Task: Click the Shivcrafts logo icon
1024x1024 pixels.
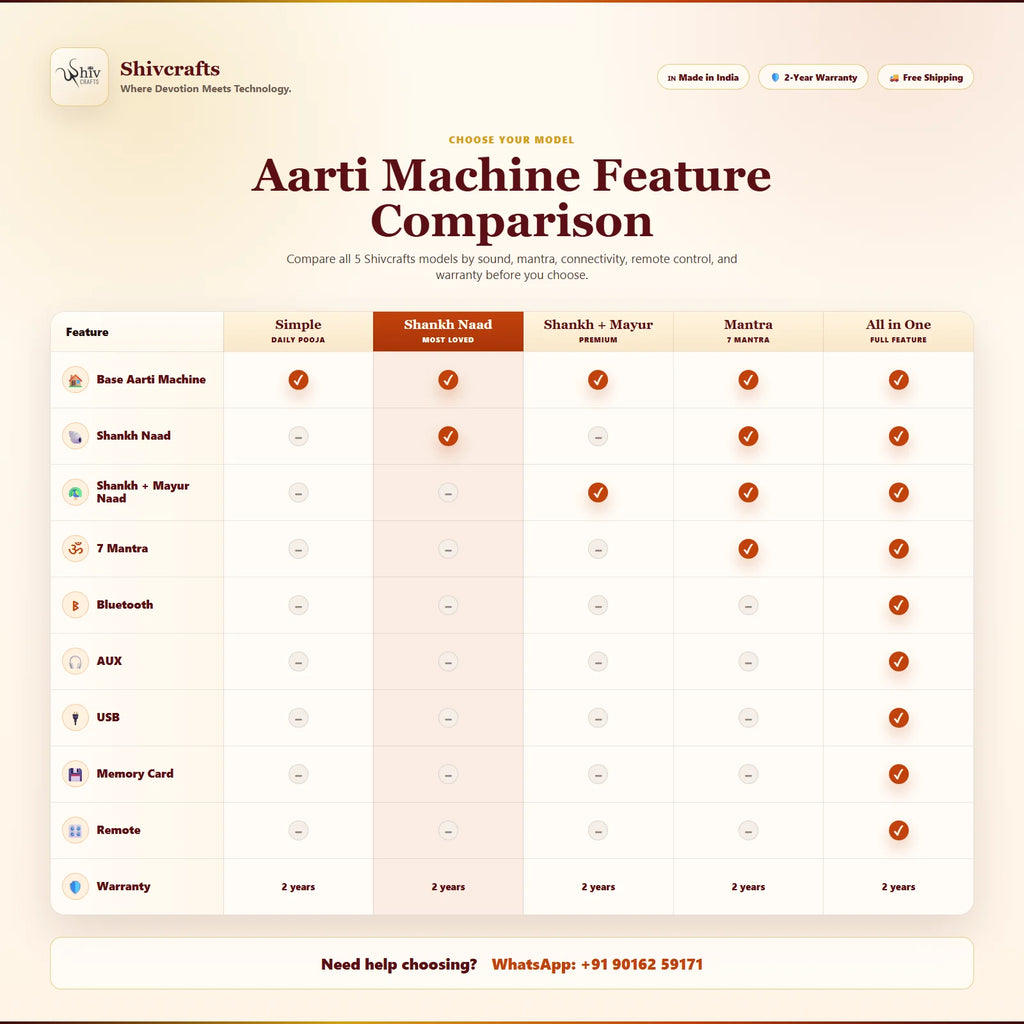Action: tap(79, 76)
